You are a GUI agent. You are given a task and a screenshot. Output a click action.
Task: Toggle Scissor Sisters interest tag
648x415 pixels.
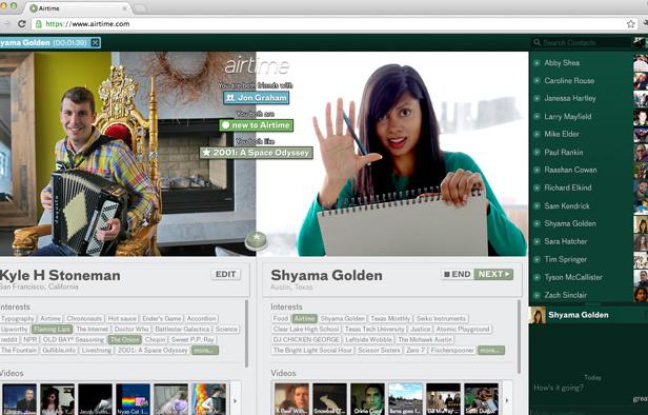[x=379, y=351]
